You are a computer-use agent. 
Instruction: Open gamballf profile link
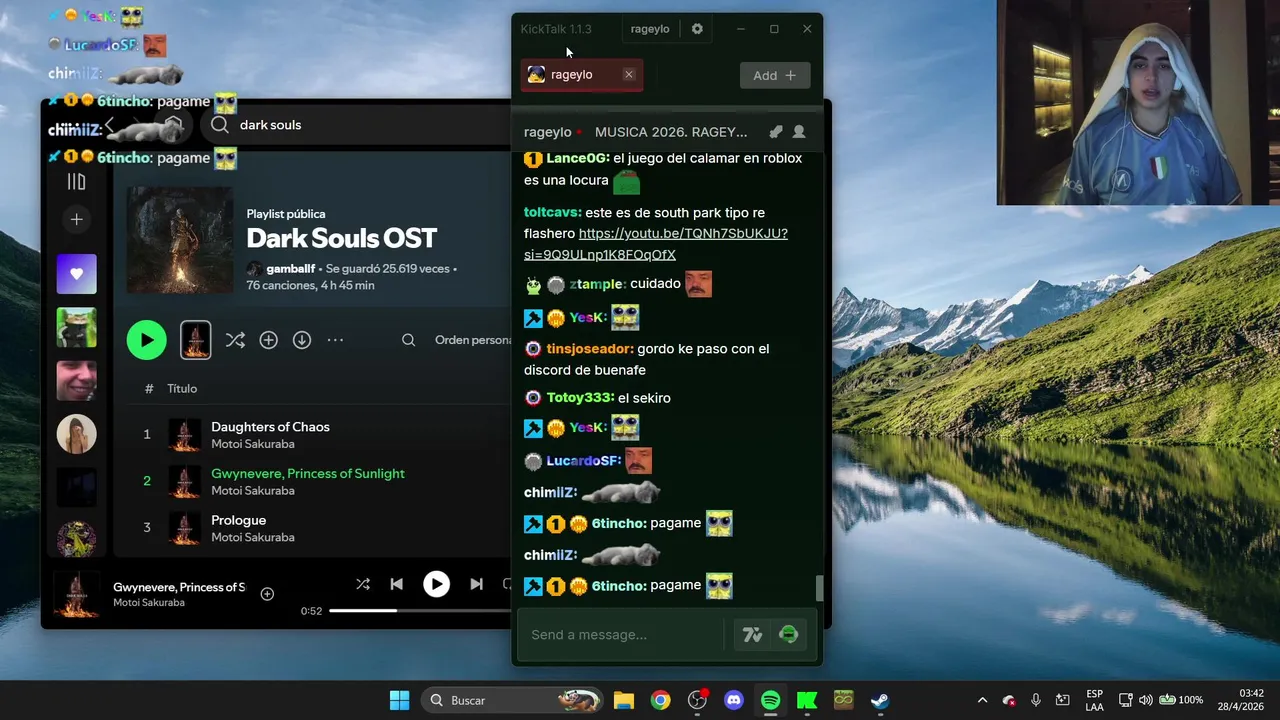[290, 269]
